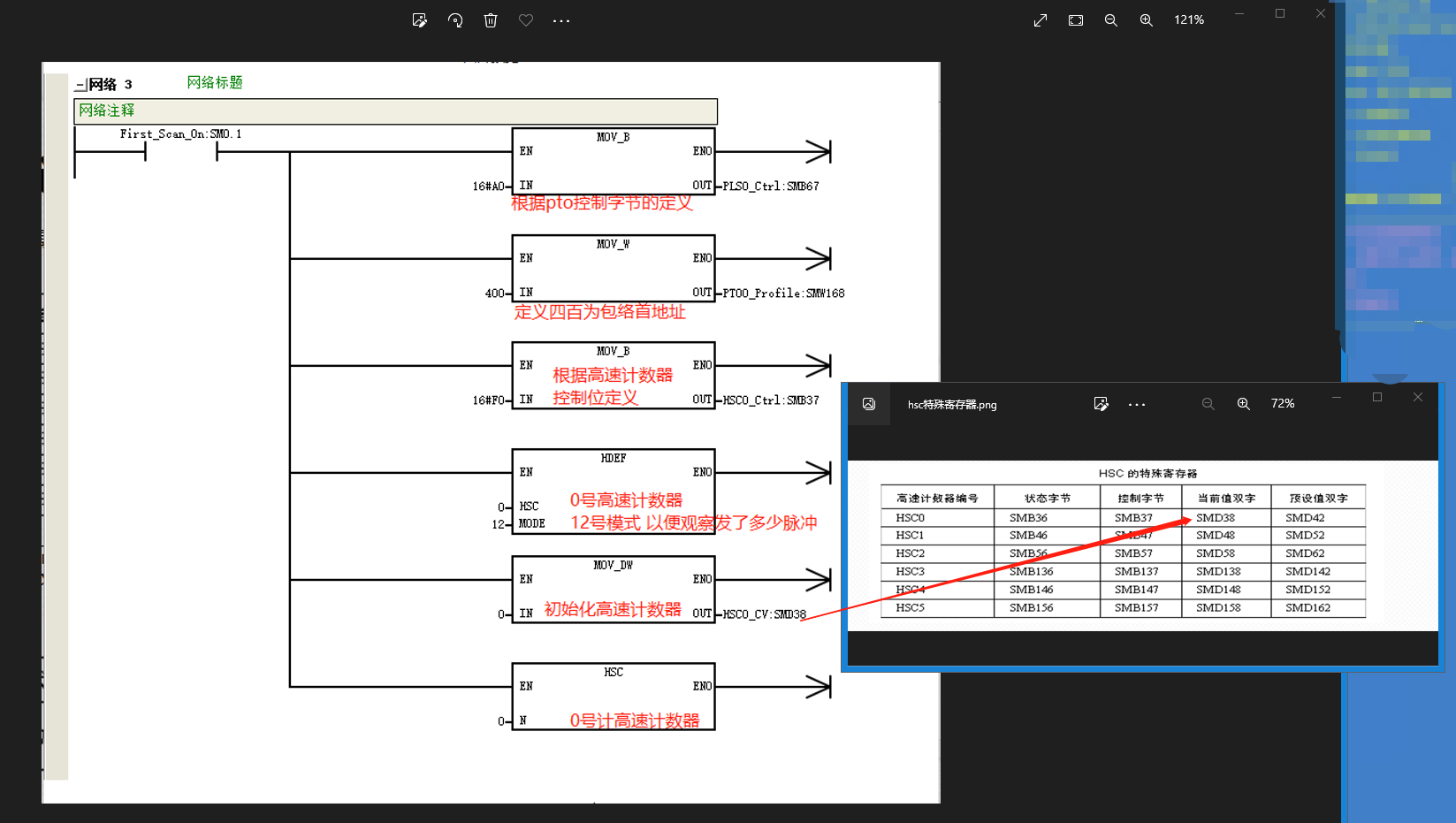Click the hsc特殊寄存器.png file name title
1456x823 pixels.
click(x=952, y=405)
